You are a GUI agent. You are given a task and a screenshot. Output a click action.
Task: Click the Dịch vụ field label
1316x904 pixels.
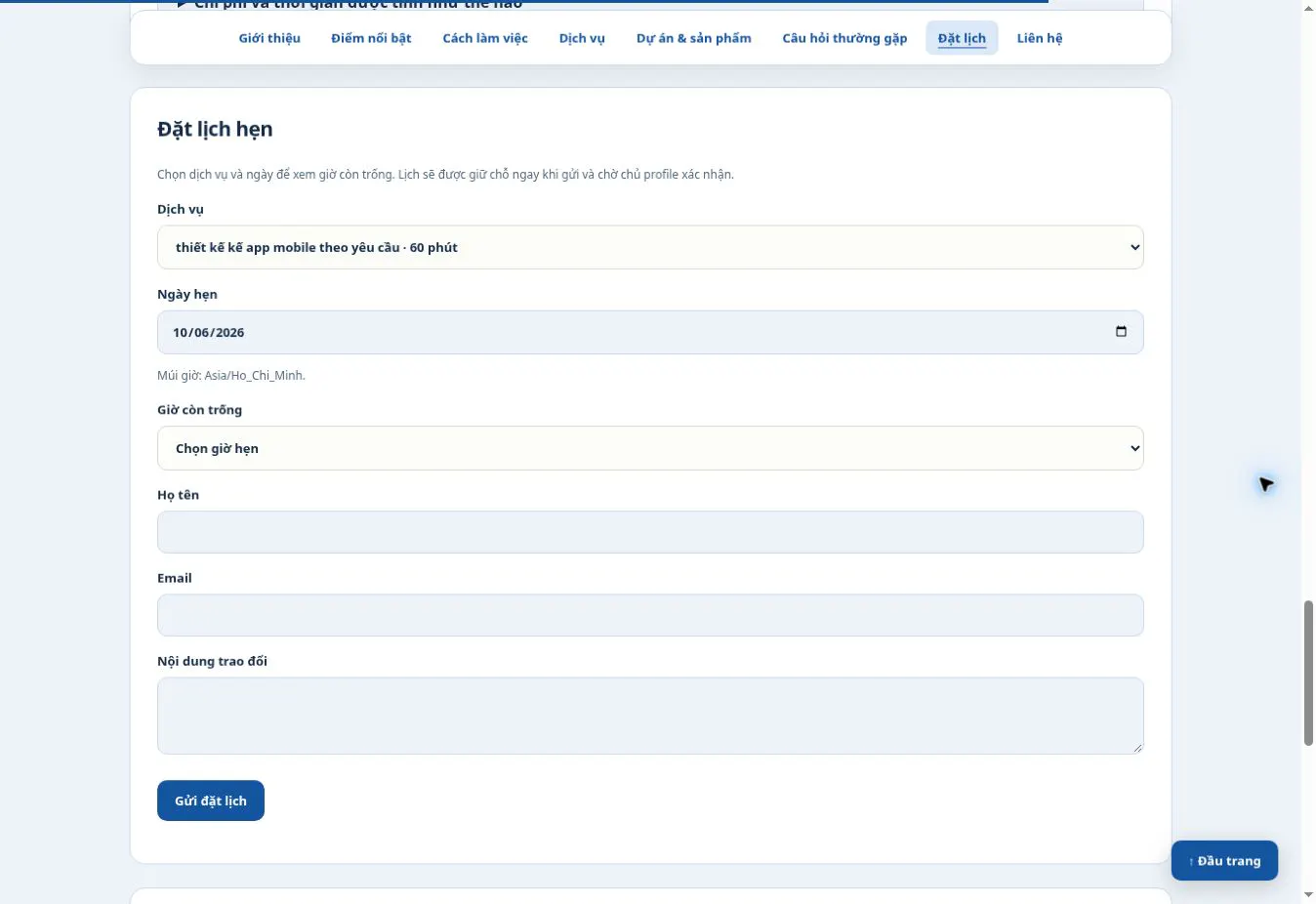point(181,210)
